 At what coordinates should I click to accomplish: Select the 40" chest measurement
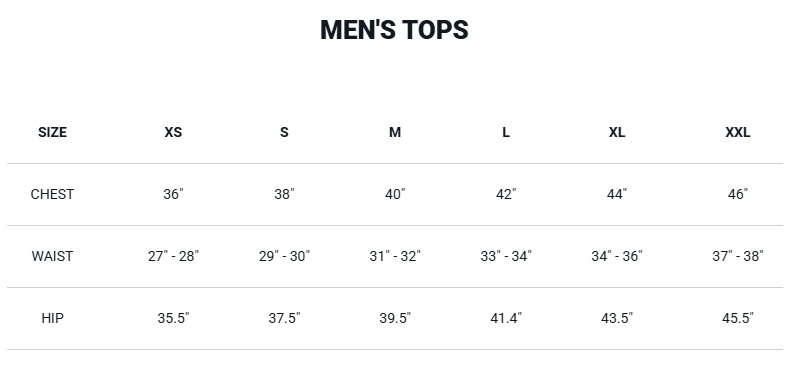click(x=395, y=194)
